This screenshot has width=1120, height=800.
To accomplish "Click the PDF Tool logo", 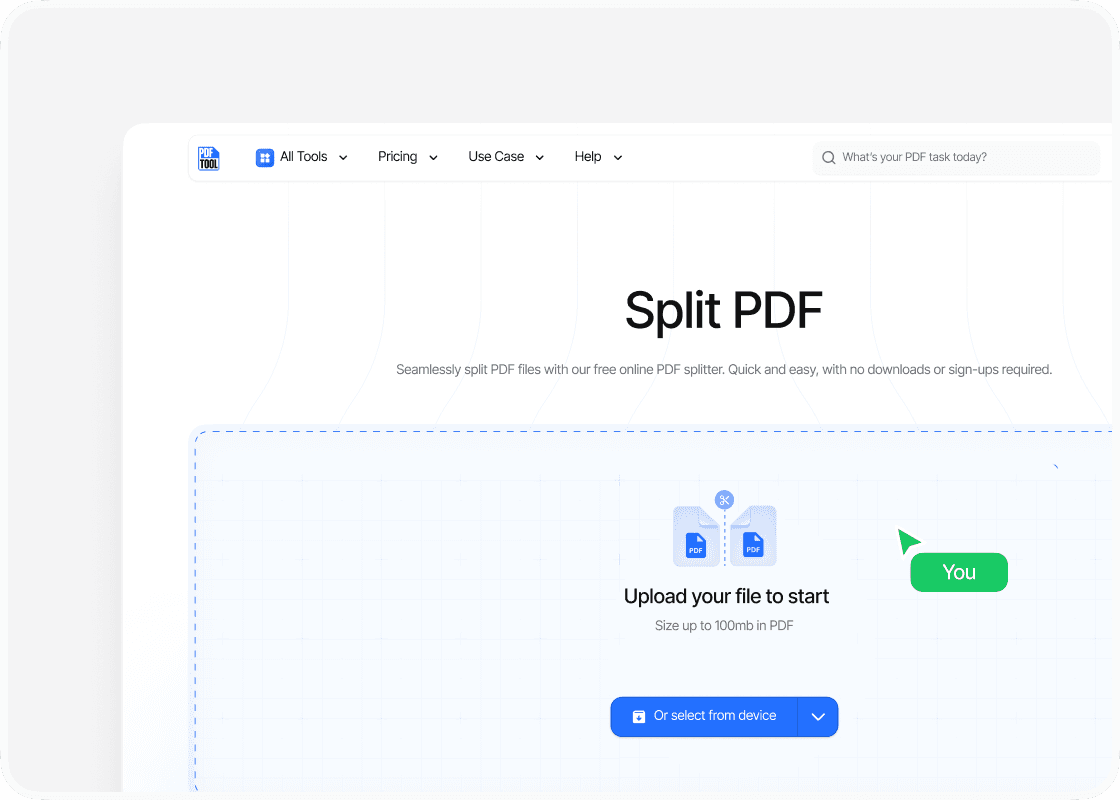I will point(208,158).
